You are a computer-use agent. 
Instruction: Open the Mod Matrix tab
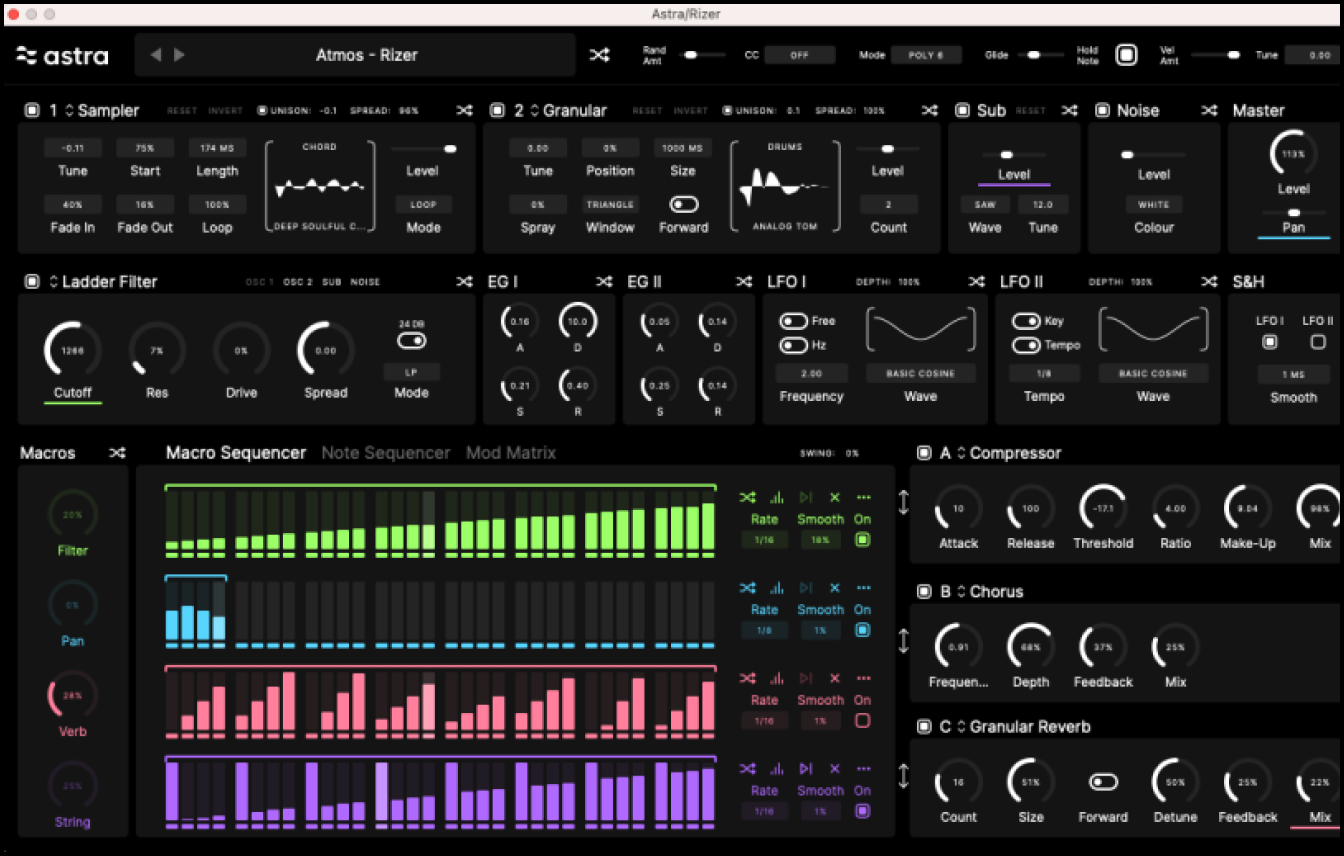(510, 453)
